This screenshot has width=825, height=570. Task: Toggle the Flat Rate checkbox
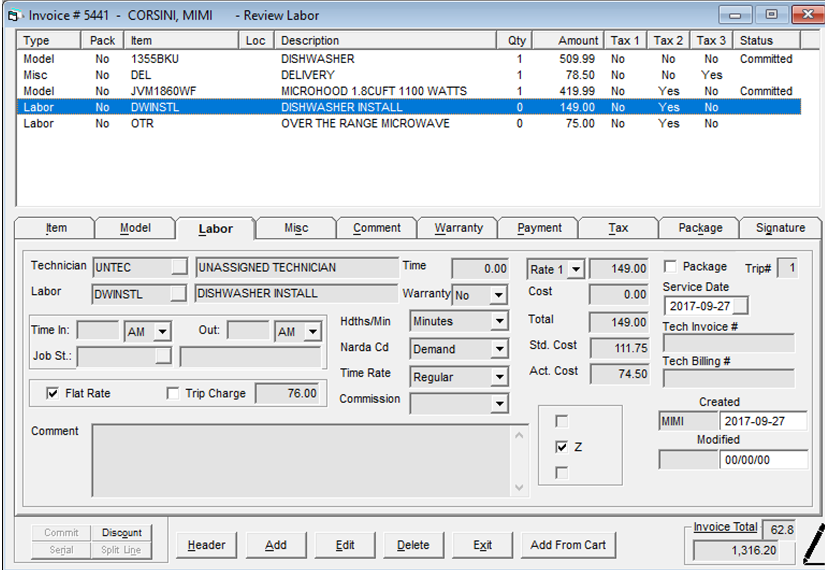pos(53,393)
